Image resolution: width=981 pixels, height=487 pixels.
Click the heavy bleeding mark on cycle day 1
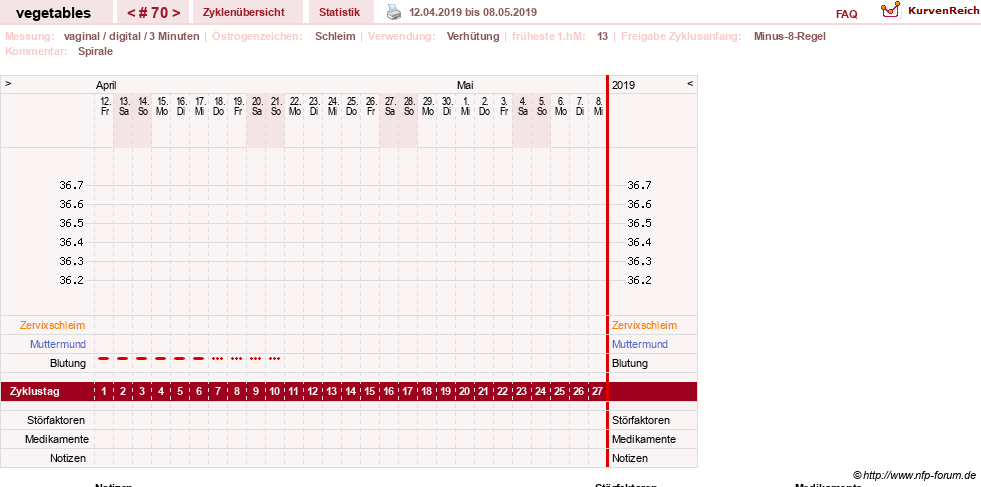coord(104,359)
